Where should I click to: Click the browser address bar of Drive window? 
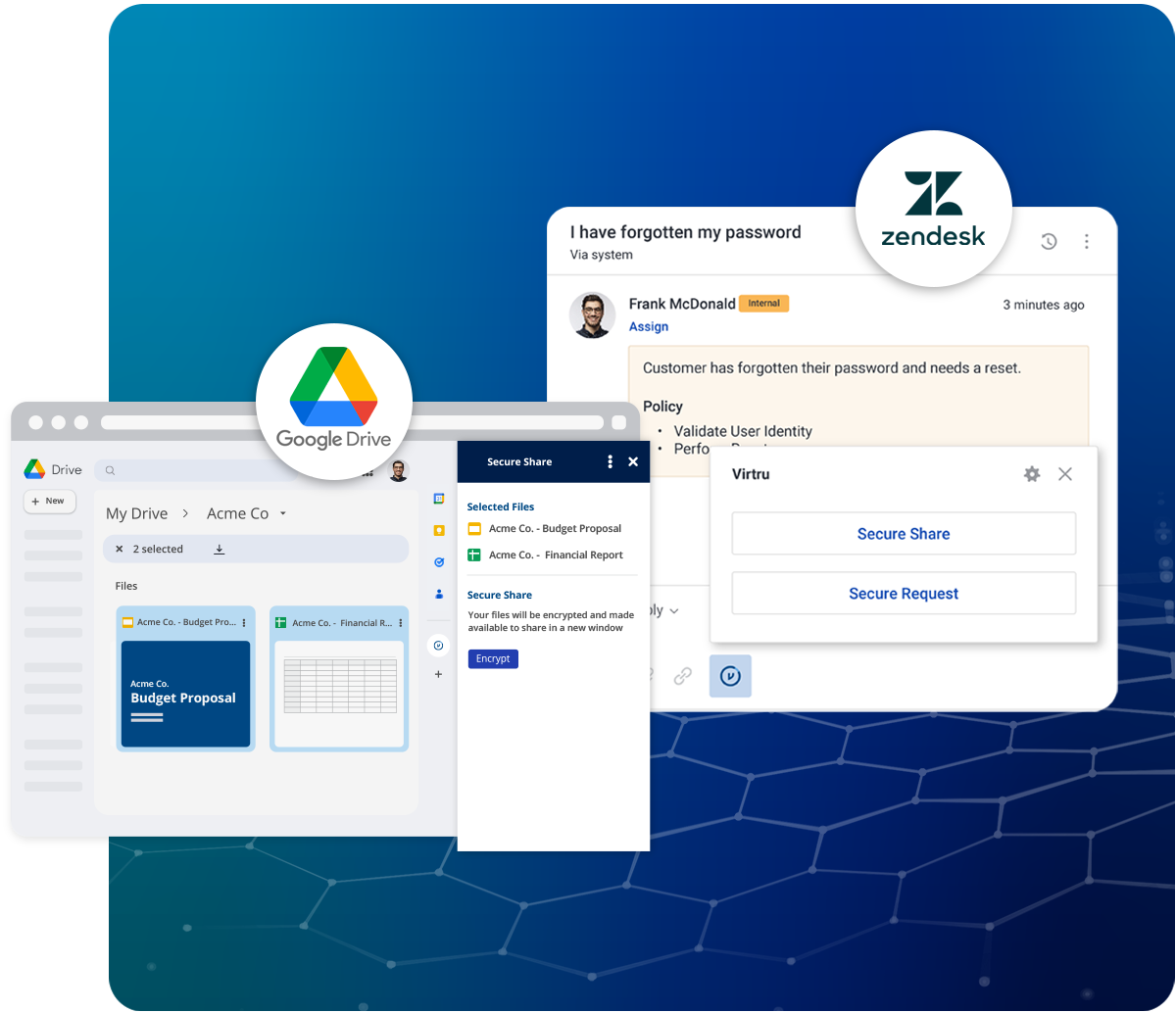(x=352, y=423)
